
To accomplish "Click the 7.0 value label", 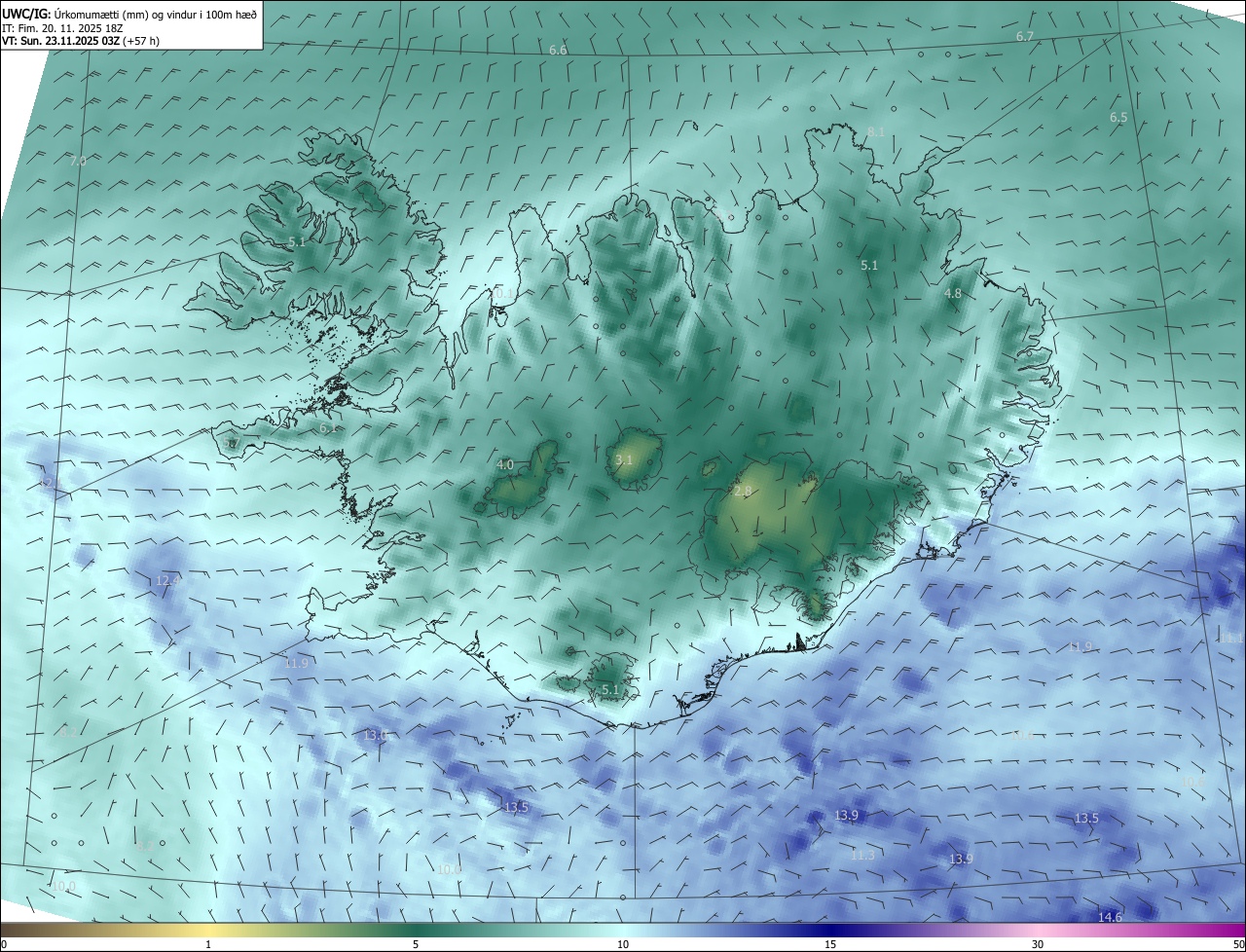I will (78, 162).
